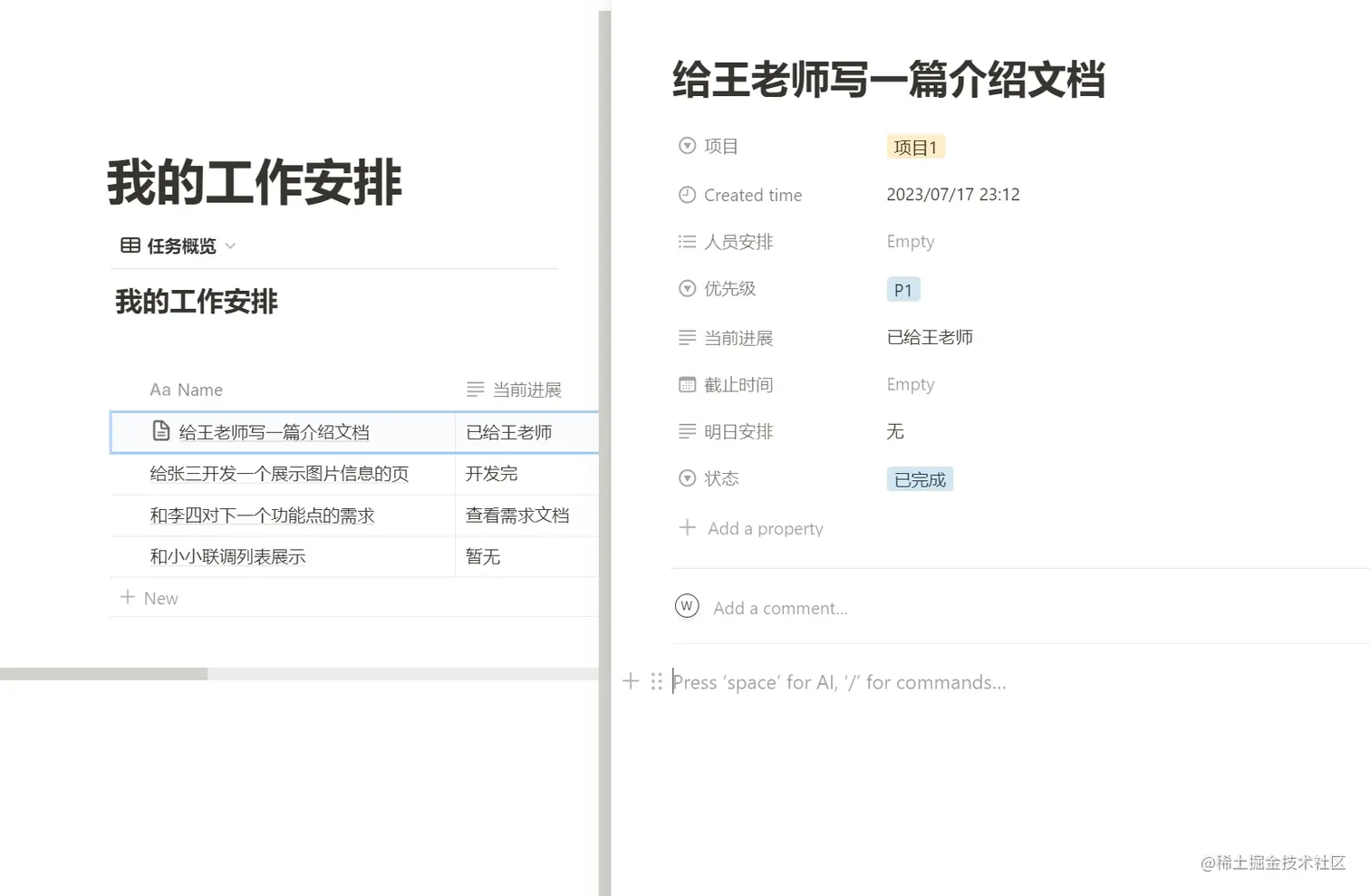This screenshot has height=896, width=1370.
Task: Click the 明日安排 text icon
Action: coord(687,432)
